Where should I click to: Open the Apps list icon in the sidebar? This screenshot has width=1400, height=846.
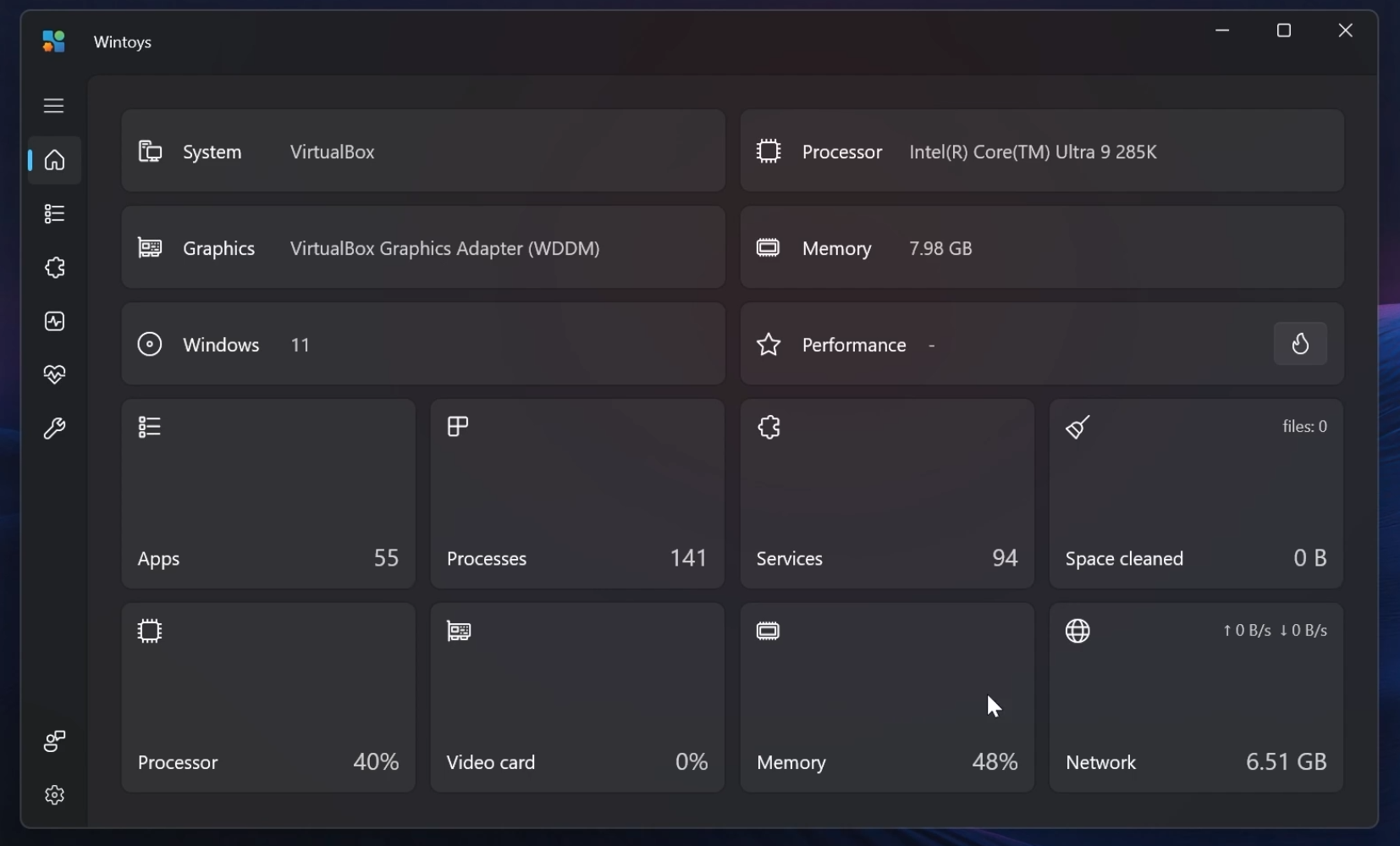pyautogui.click(x=53, y=213)
